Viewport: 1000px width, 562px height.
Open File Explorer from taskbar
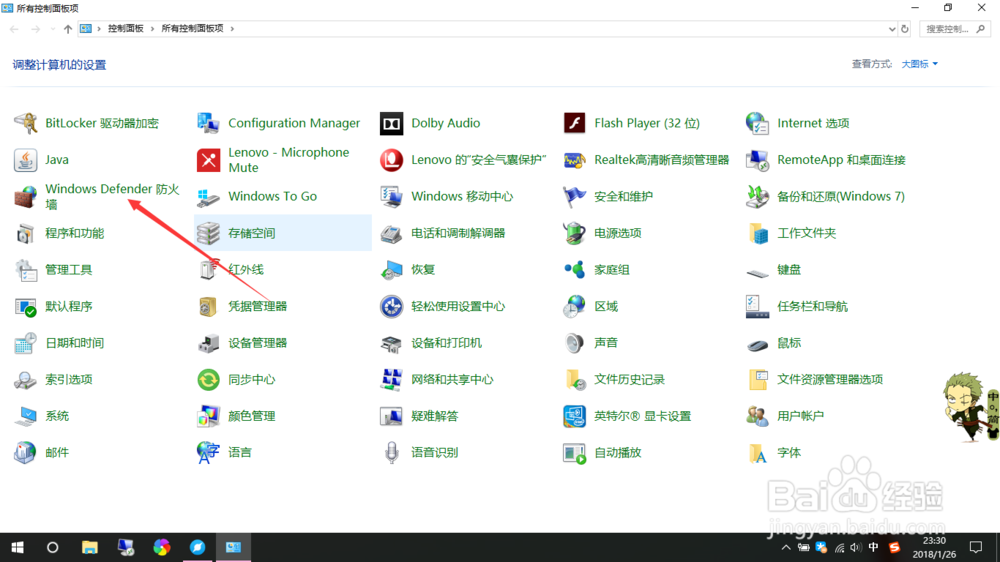pos(89,547)
